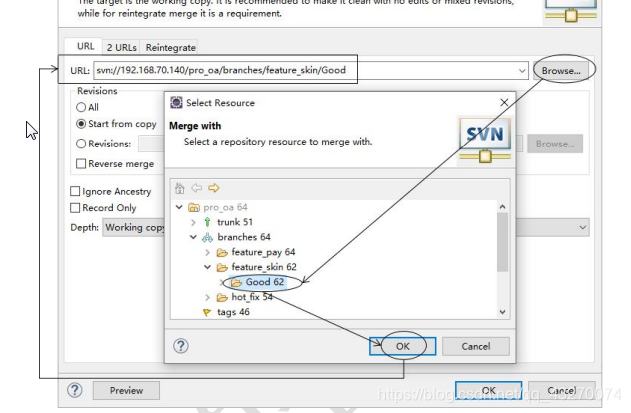Screen dimensions: 631x413
Task: Click the hot_fix folder icon
Action: (222, 297)
